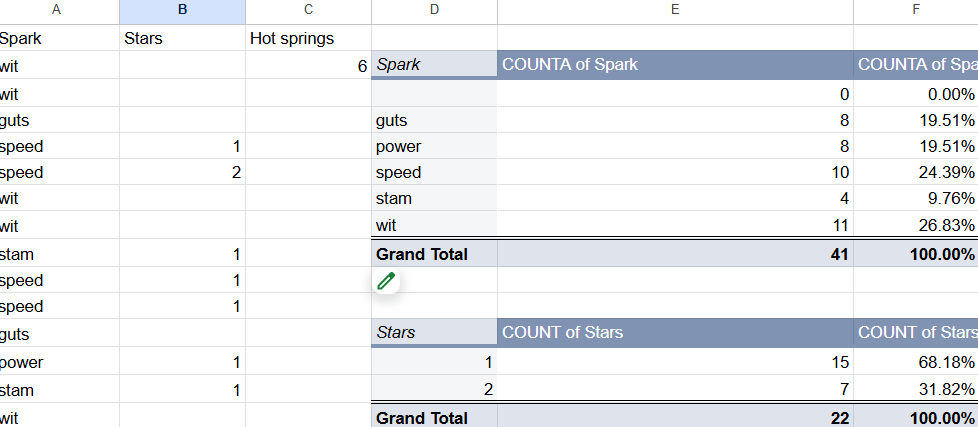
Task: Click the 'Hot springs' header cell
Action: pyautogui.click(x=308, y=38)
